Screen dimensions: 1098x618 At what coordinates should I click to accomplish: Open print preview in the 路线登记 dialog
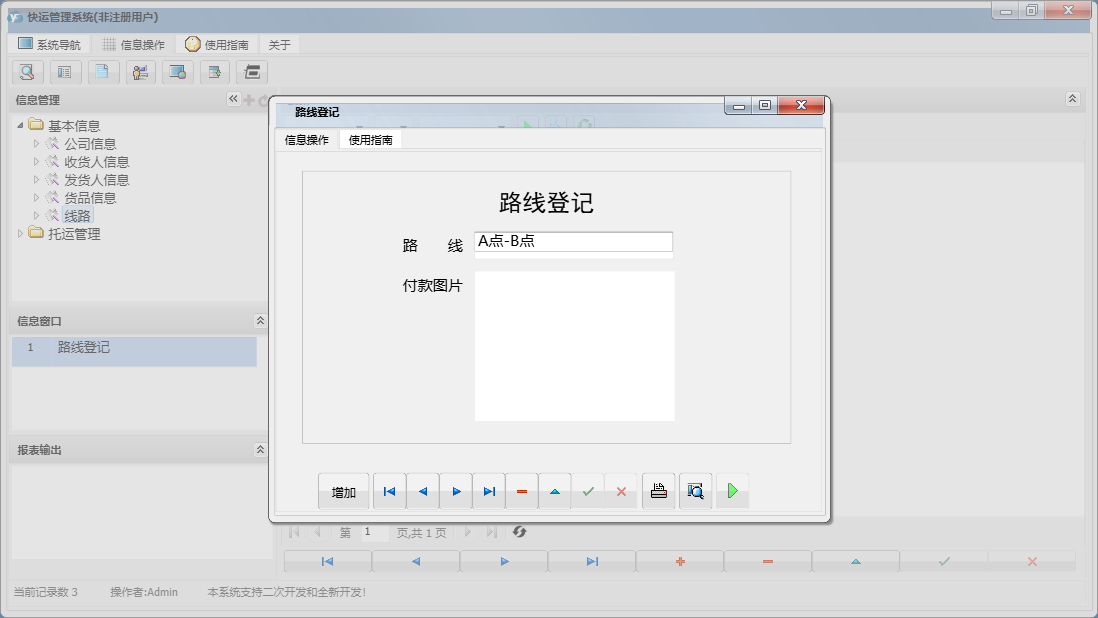coord(695,491)
